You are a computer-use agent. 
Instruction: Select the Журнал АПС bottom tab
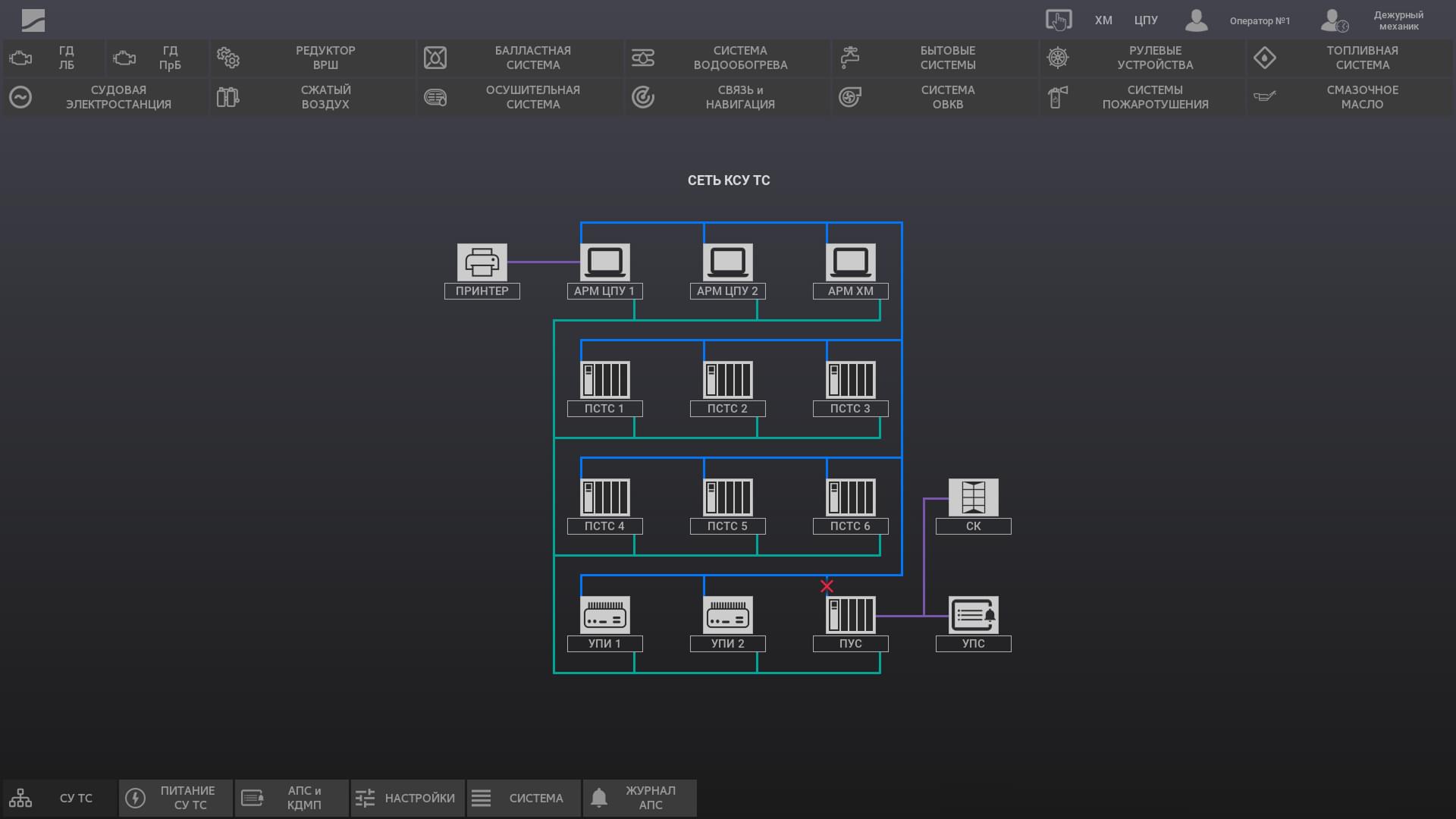(x=639, y=798)
